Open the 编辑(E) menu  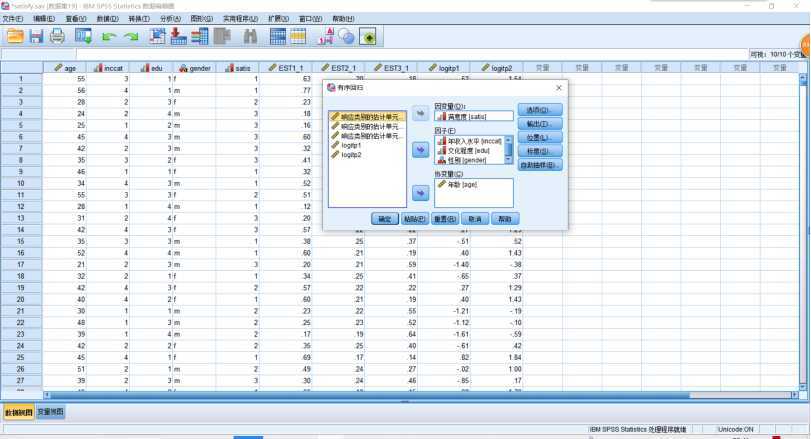click(x=44, y=19)
